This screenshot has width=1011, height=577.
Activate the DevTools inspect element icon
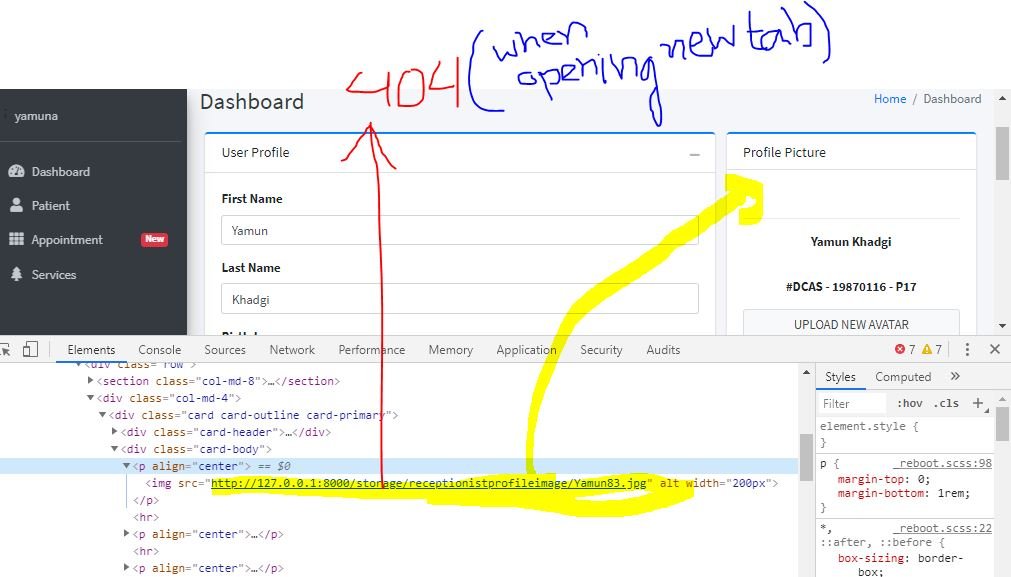pyautogui.click(x=5, y=349)
